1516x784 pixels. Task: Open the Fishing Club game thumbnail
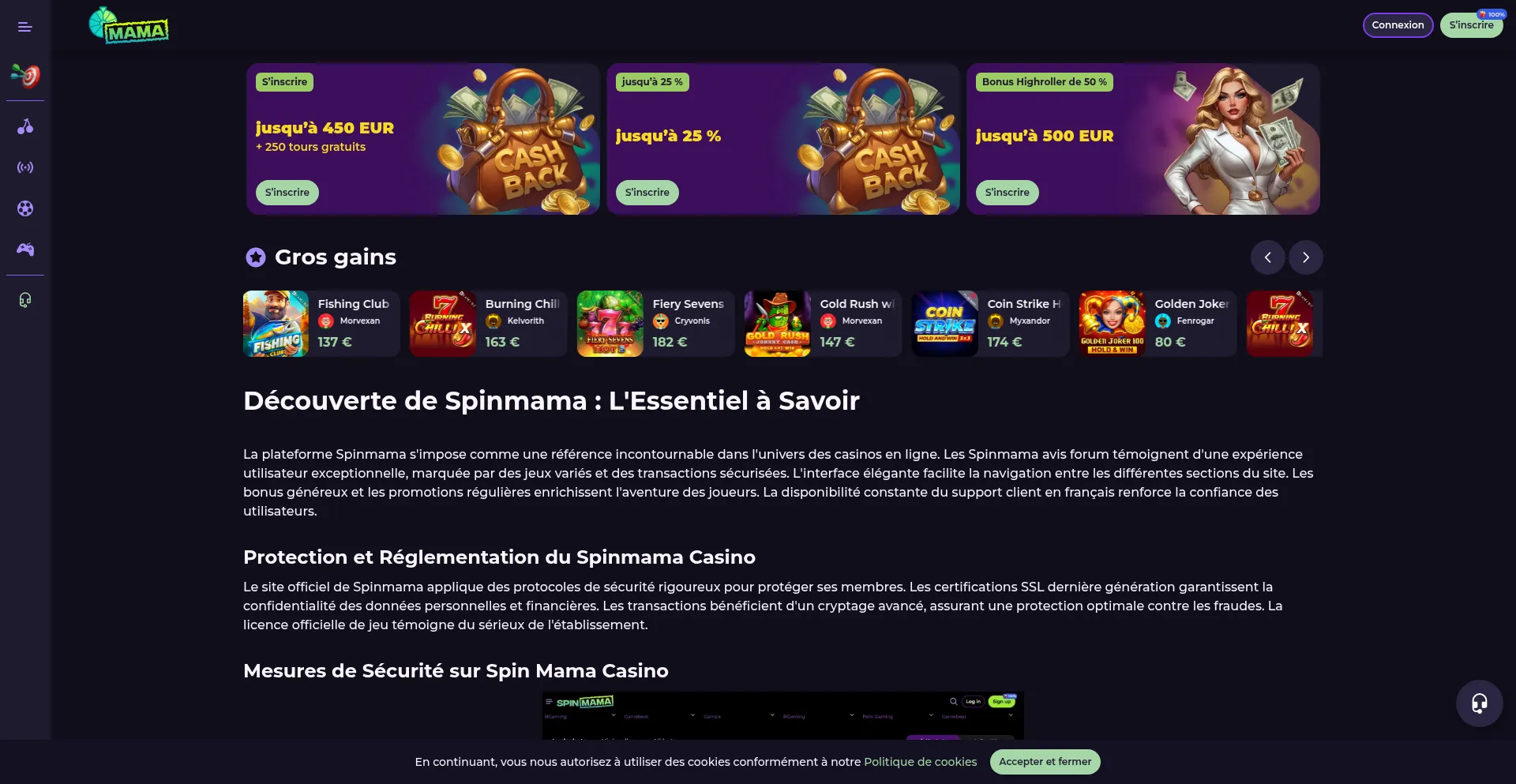(276, 324)
